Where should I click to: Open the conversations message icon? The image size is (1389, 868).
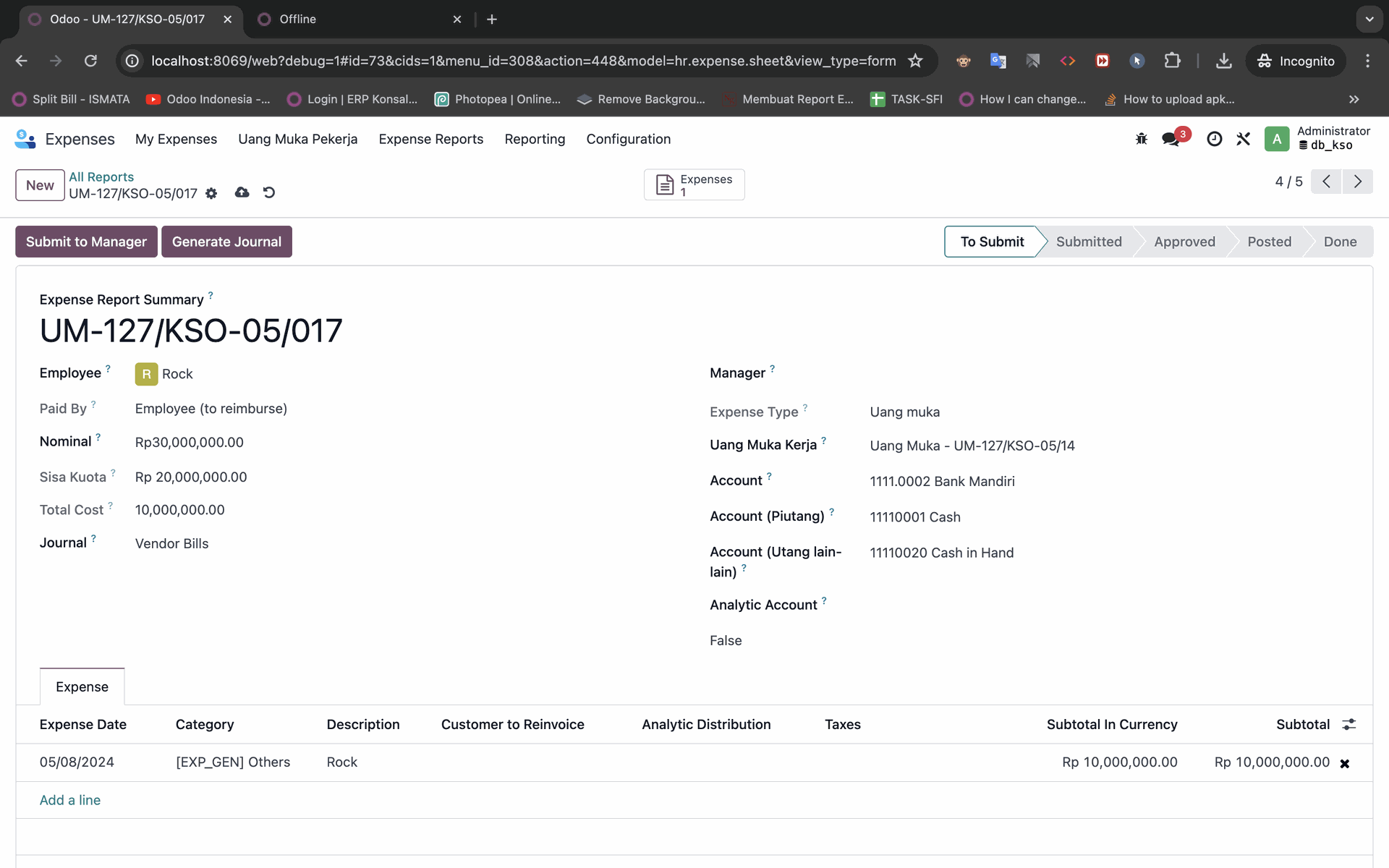(1171, 139)
